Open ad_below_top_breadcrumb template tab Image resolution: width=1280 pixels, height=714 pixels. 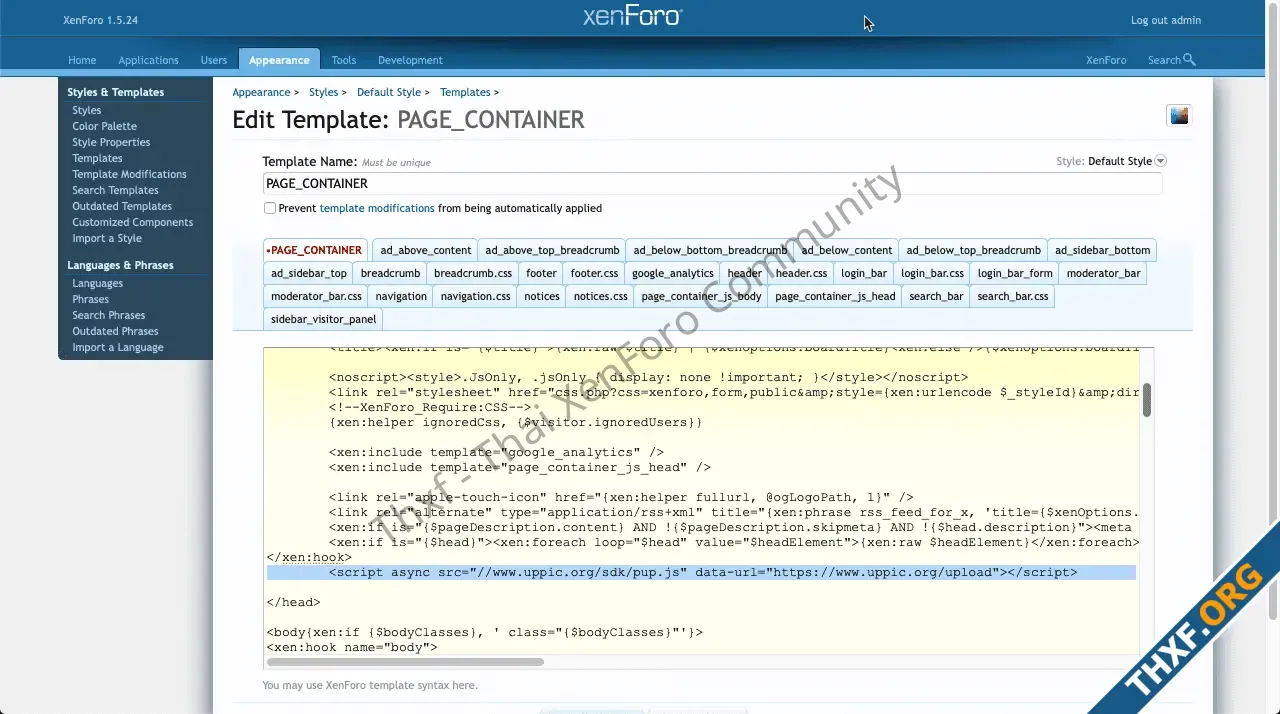pos(974,250)
